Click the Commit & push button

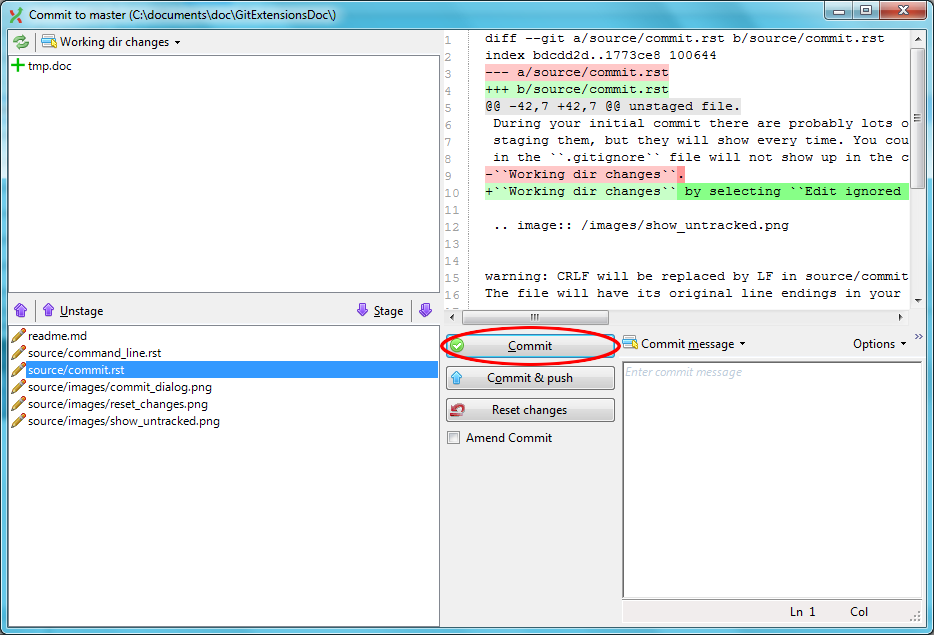[530, 378]
